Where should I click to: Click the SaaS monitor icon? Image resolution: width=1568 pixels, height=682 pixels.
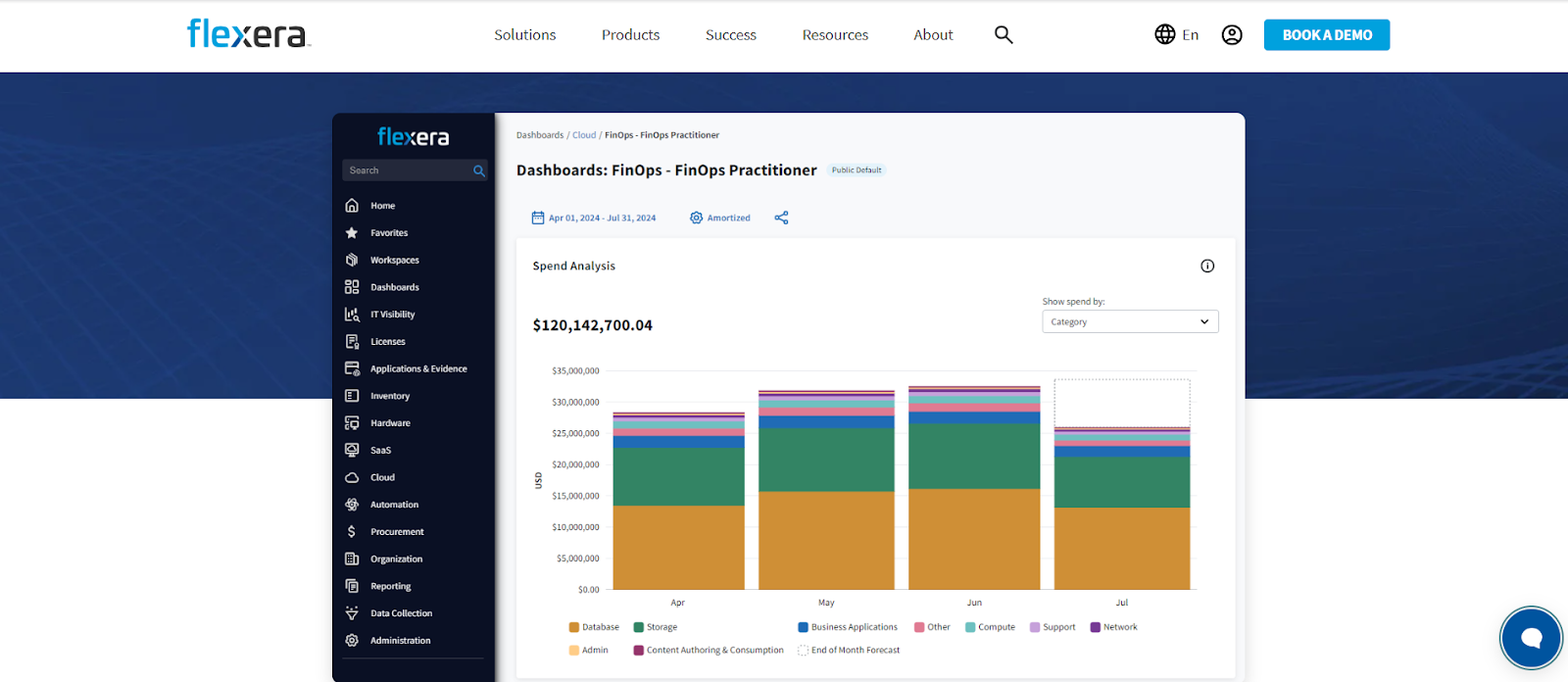352,451
